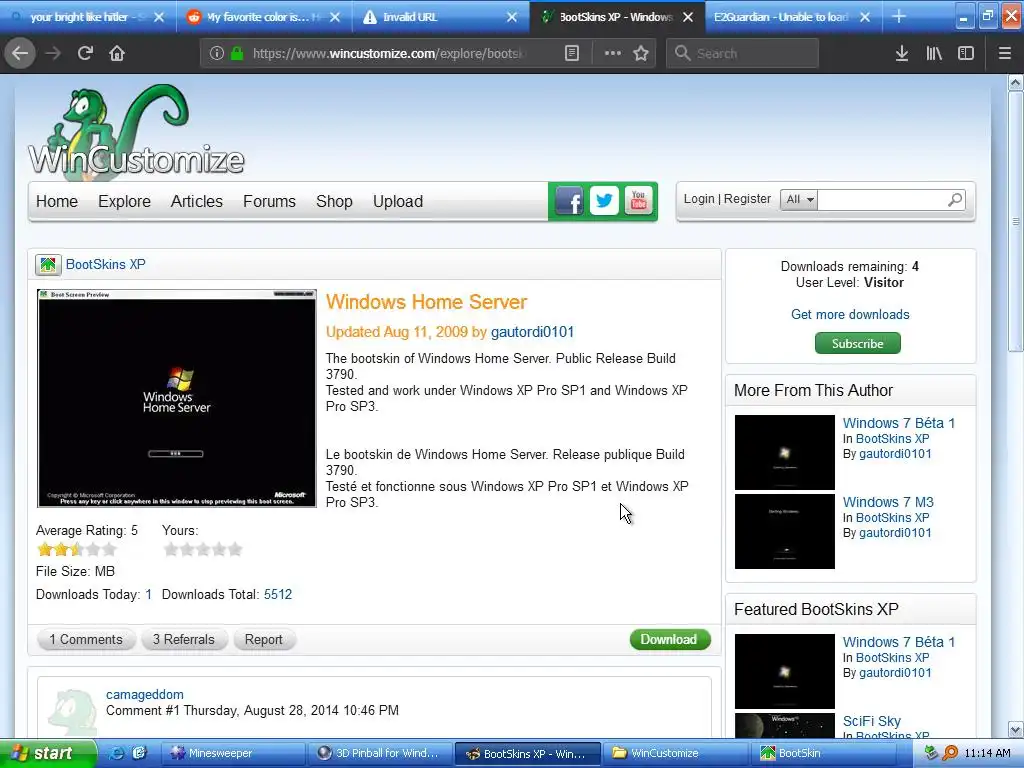Viewport: 1024px width, 768px height.
Task: Close the 'My favorite color is' tab
Action: [x=335, y=17]
